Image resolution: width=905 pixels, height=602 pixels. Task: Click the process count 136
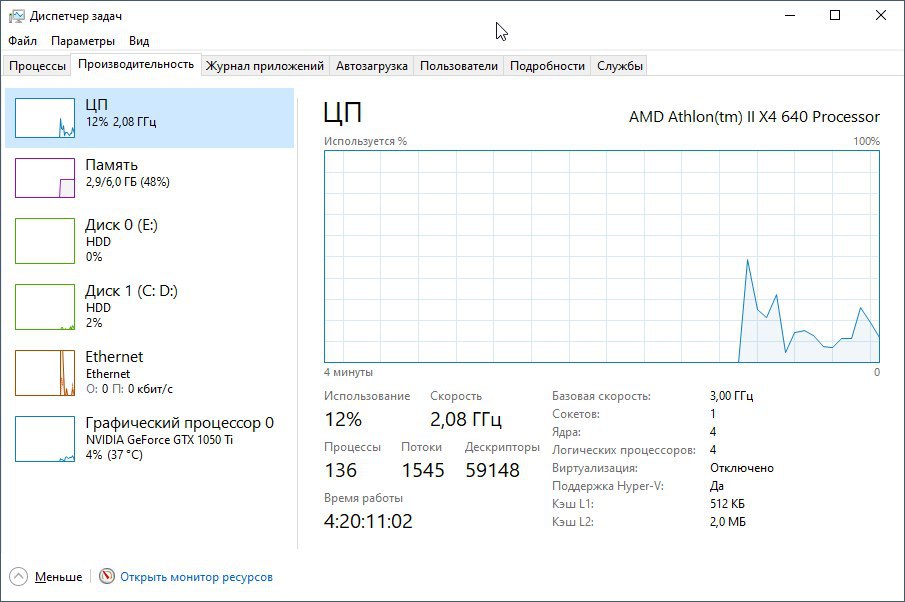click(x=341, y=470)
